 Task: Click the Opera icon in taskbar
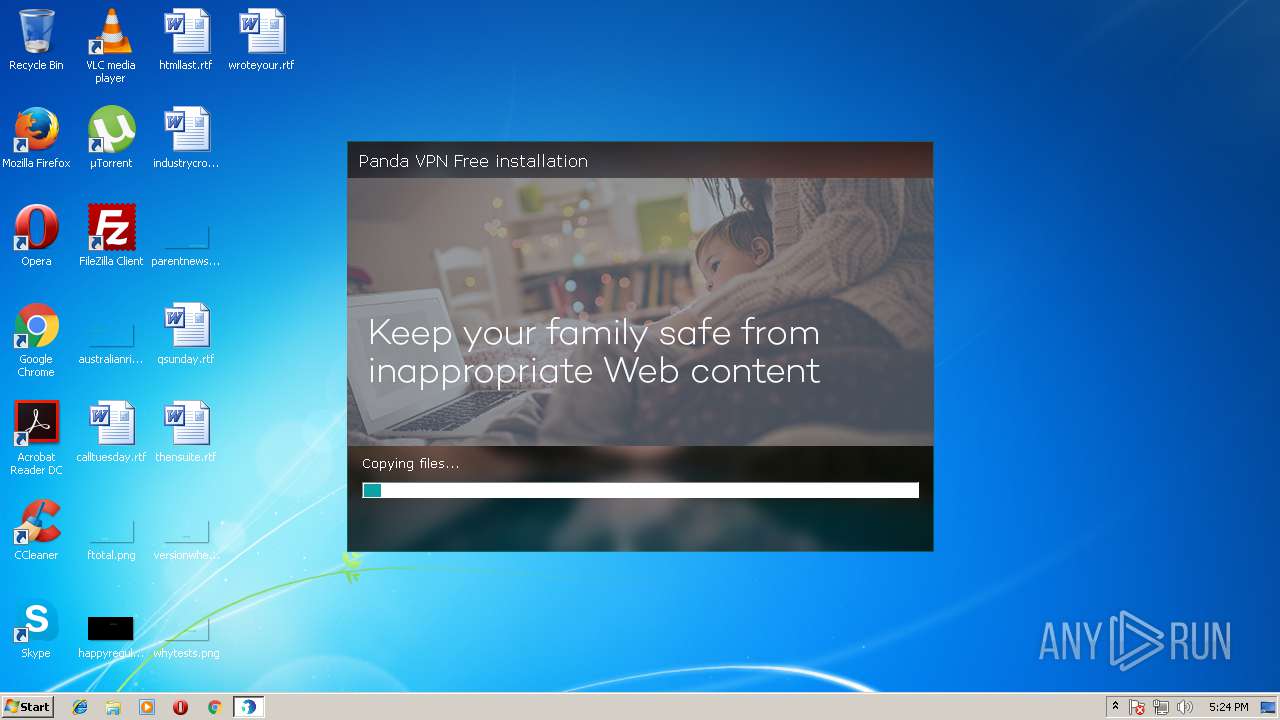click(x=181, y=707)
